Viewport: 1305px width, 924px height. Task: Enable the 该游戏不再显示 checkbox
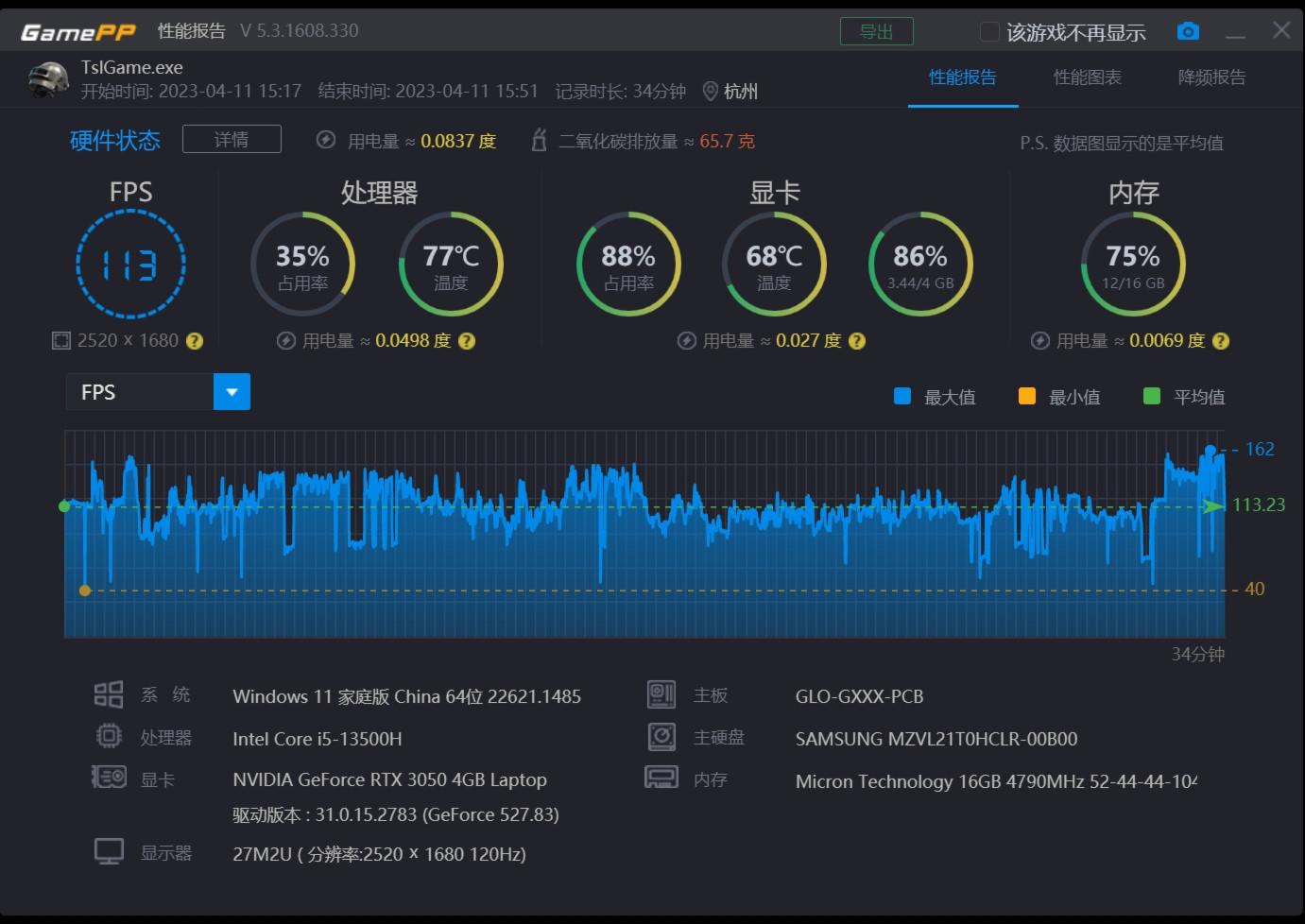[989, 30]
